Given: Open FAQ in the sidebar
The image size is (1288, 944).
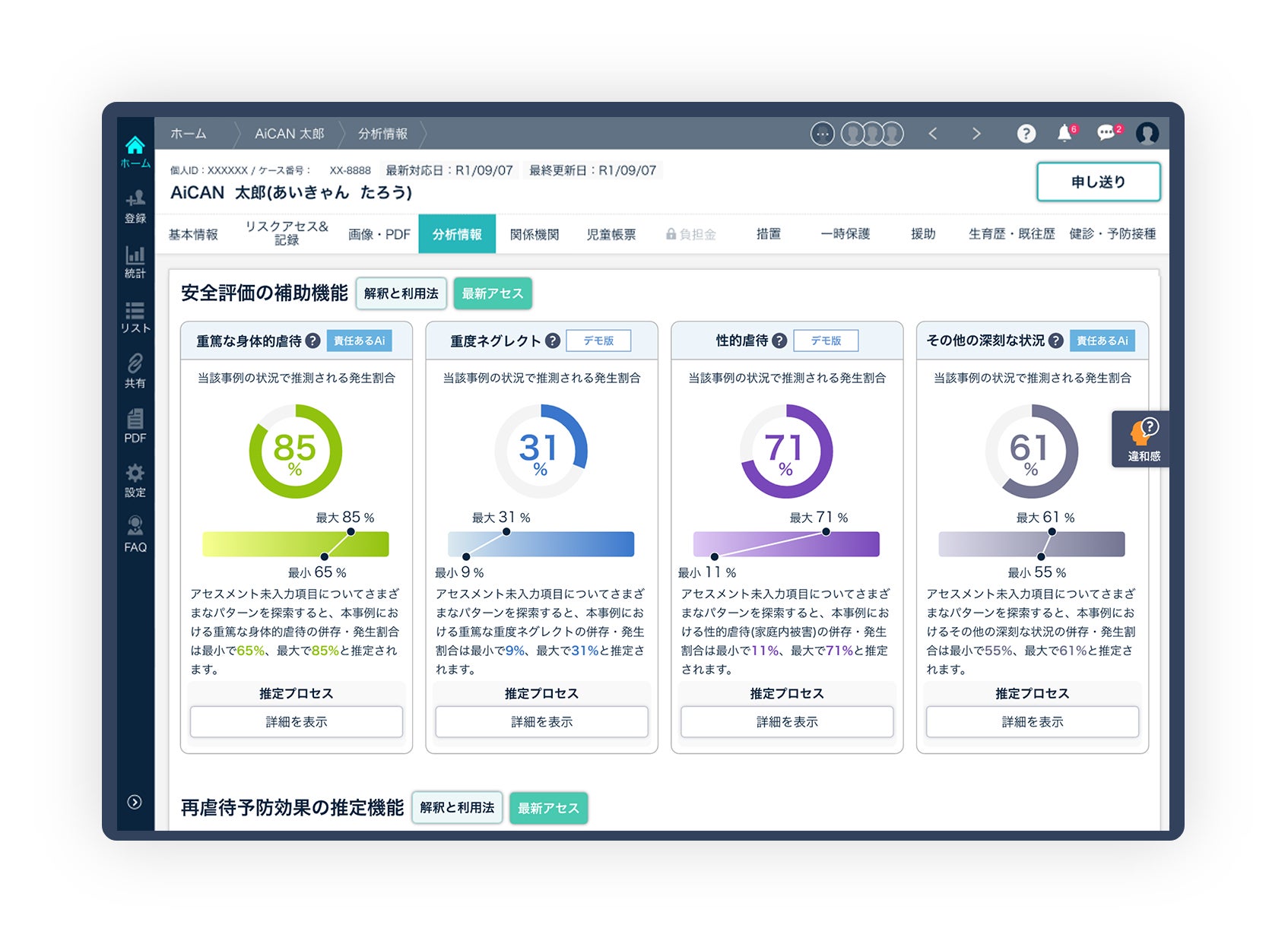Looking at the screenshot, I should pos(135,535).
